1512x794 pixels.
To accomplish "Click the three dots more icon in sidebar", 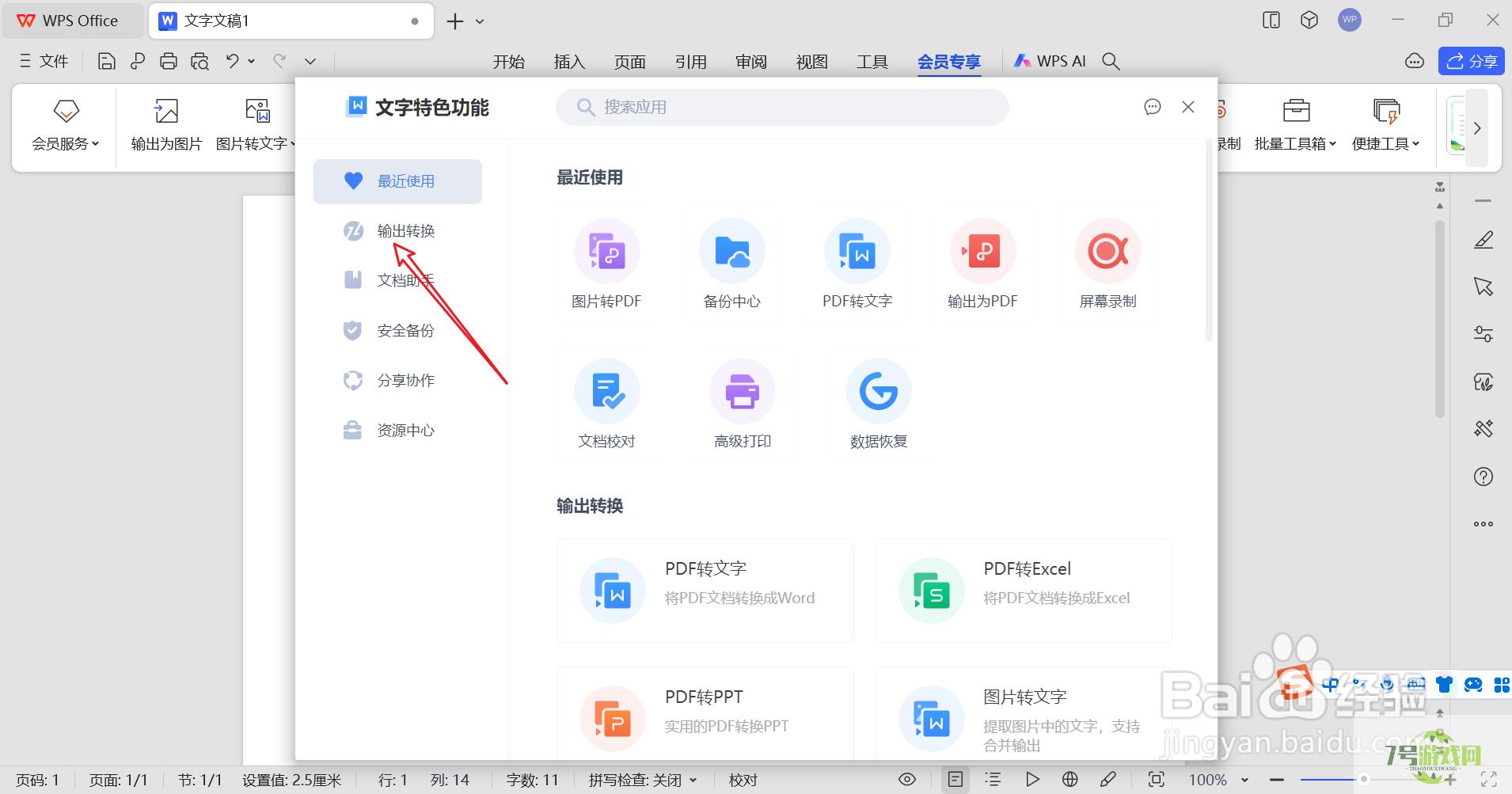I will click(x=1484, y=524).
